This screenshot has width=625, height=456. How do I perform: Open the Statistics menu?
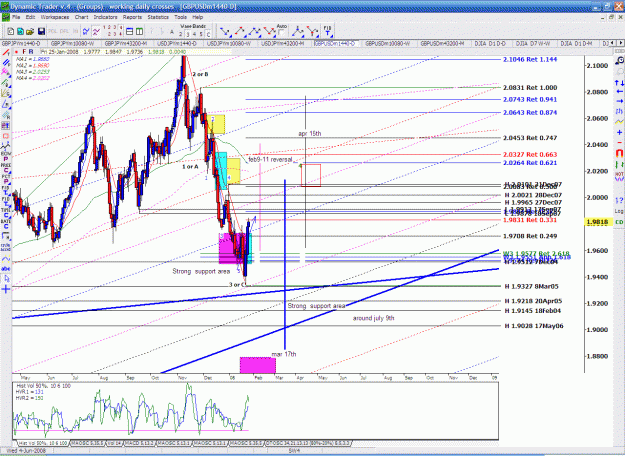(x=158, y=17)
